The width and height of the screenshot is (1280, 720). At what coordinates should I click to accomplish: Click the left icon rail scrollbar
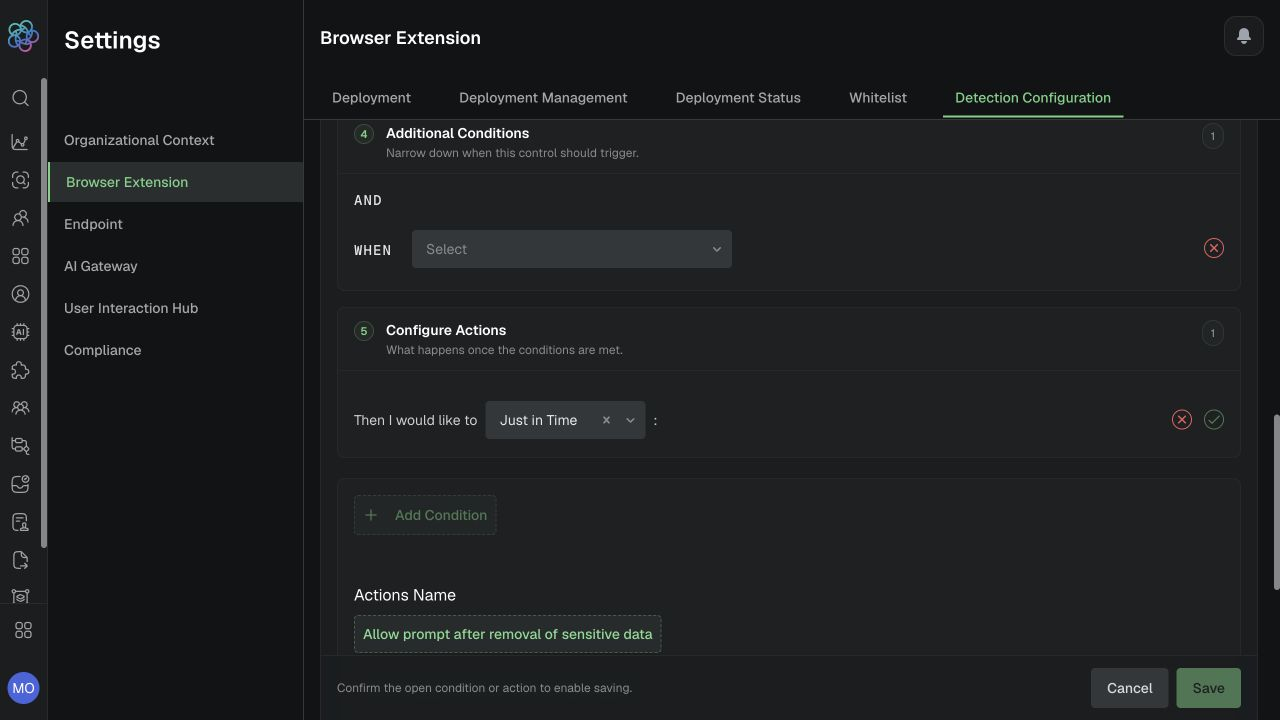[x=43, y=312]
